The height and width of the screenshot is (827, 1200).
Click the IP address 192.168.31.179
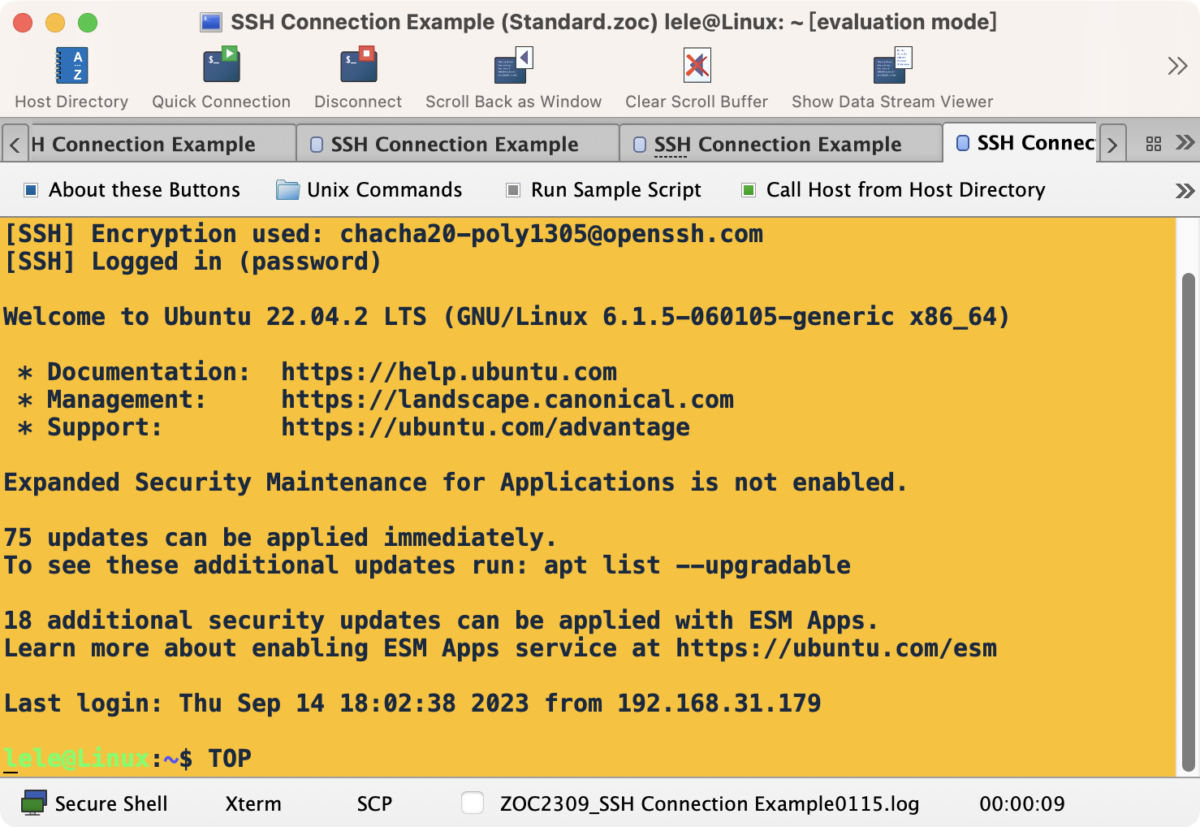(719, 703)
